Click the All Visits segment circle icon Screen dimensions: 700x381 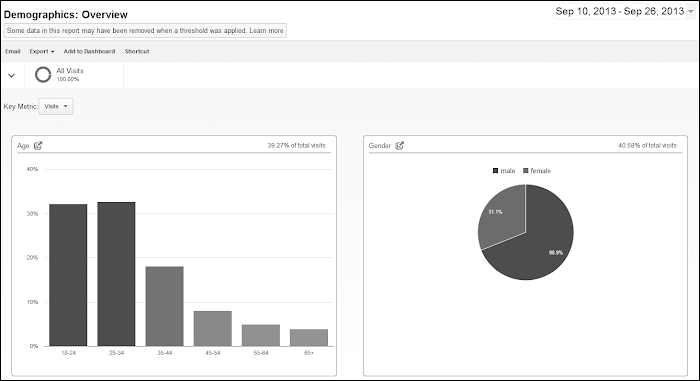point(43,75)
